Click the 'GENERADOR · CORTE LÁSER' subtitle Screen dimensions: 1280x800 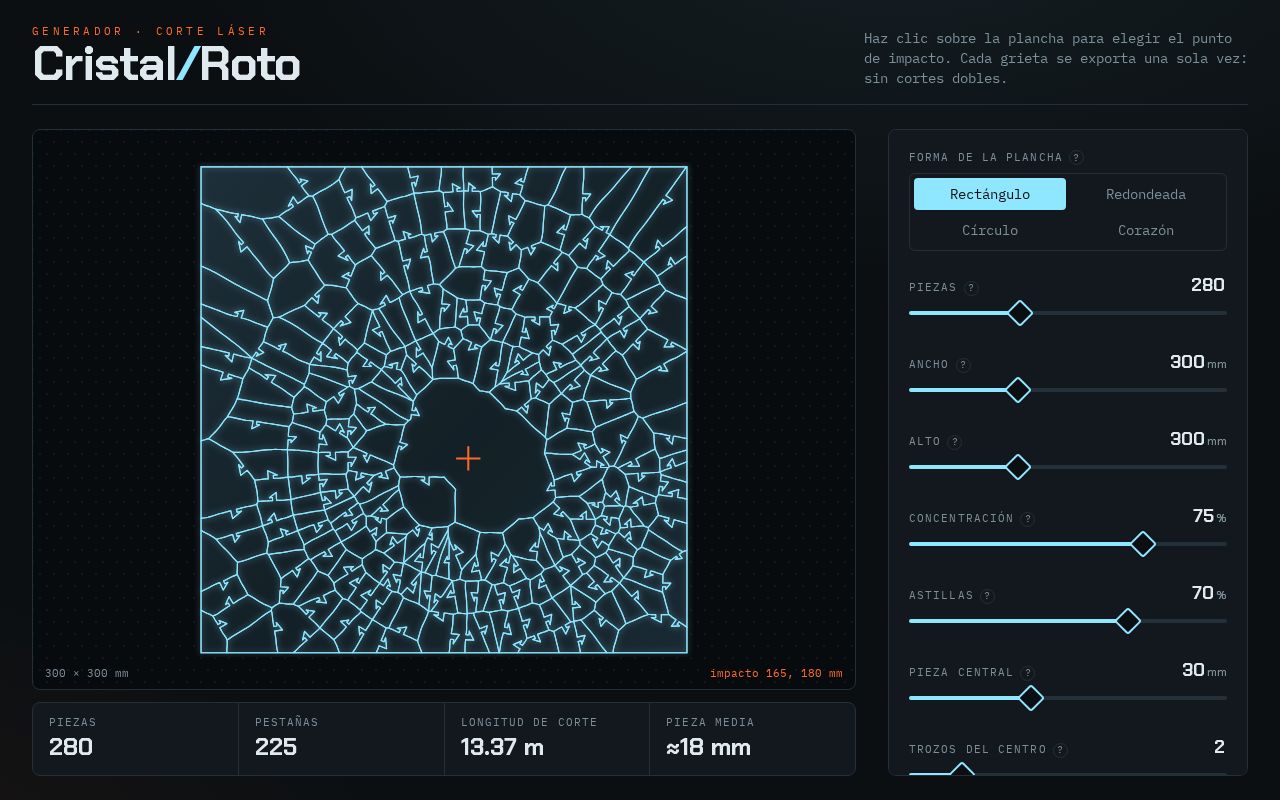tap(150, 31)
